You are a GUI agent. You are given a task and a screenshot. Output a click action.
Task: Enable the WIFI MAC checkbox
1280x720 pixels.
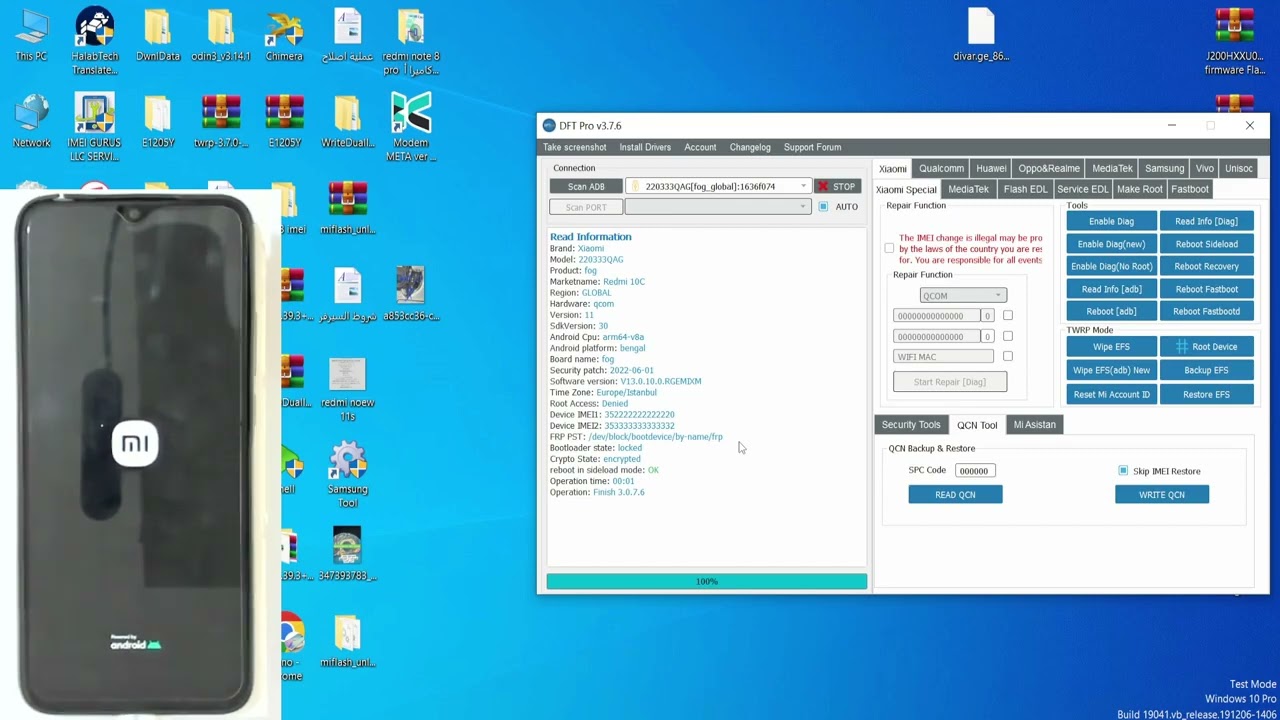click(x=1007, y=356)
